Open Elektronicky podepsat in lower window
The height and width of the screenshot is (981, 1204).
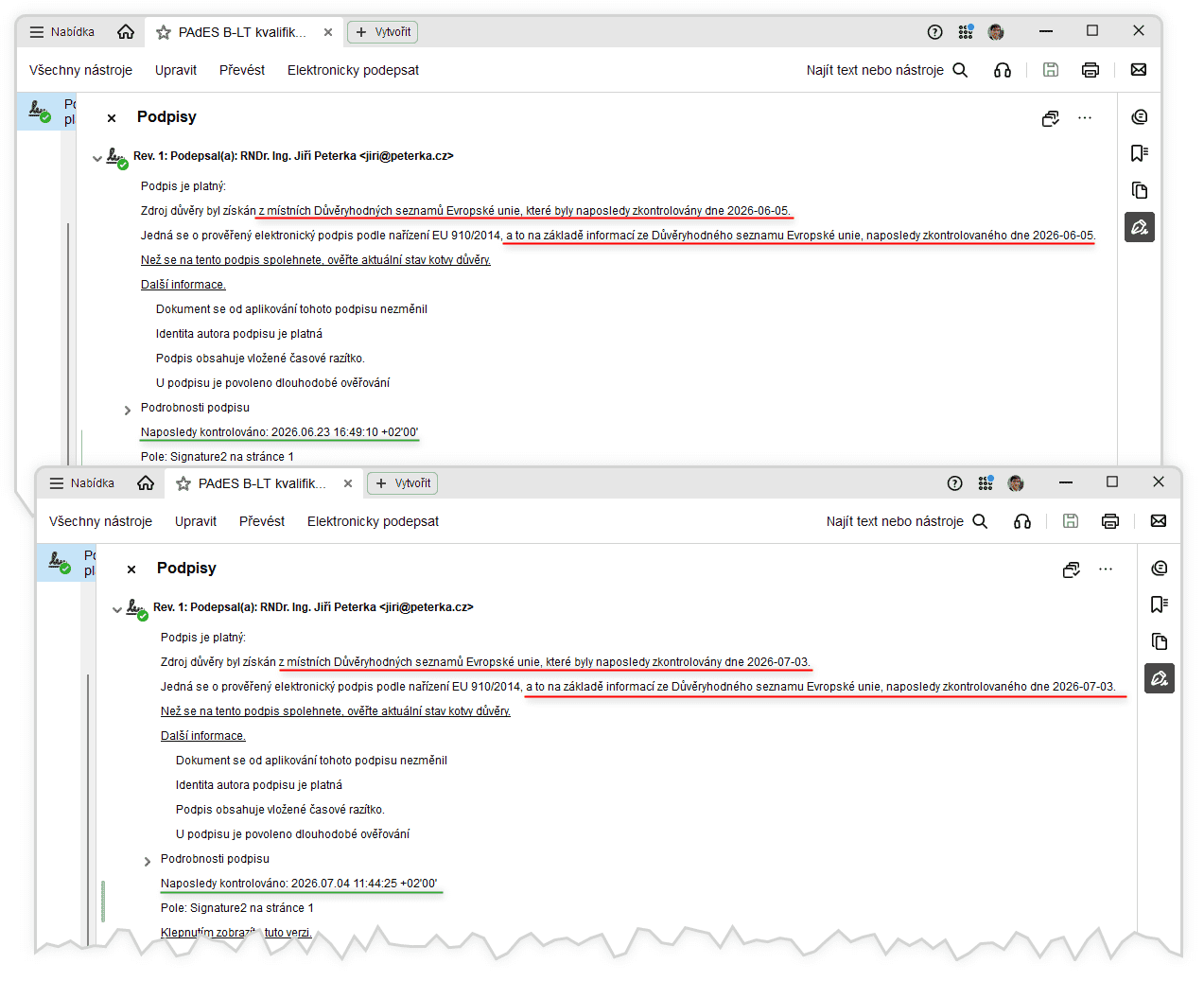point(373,521)
